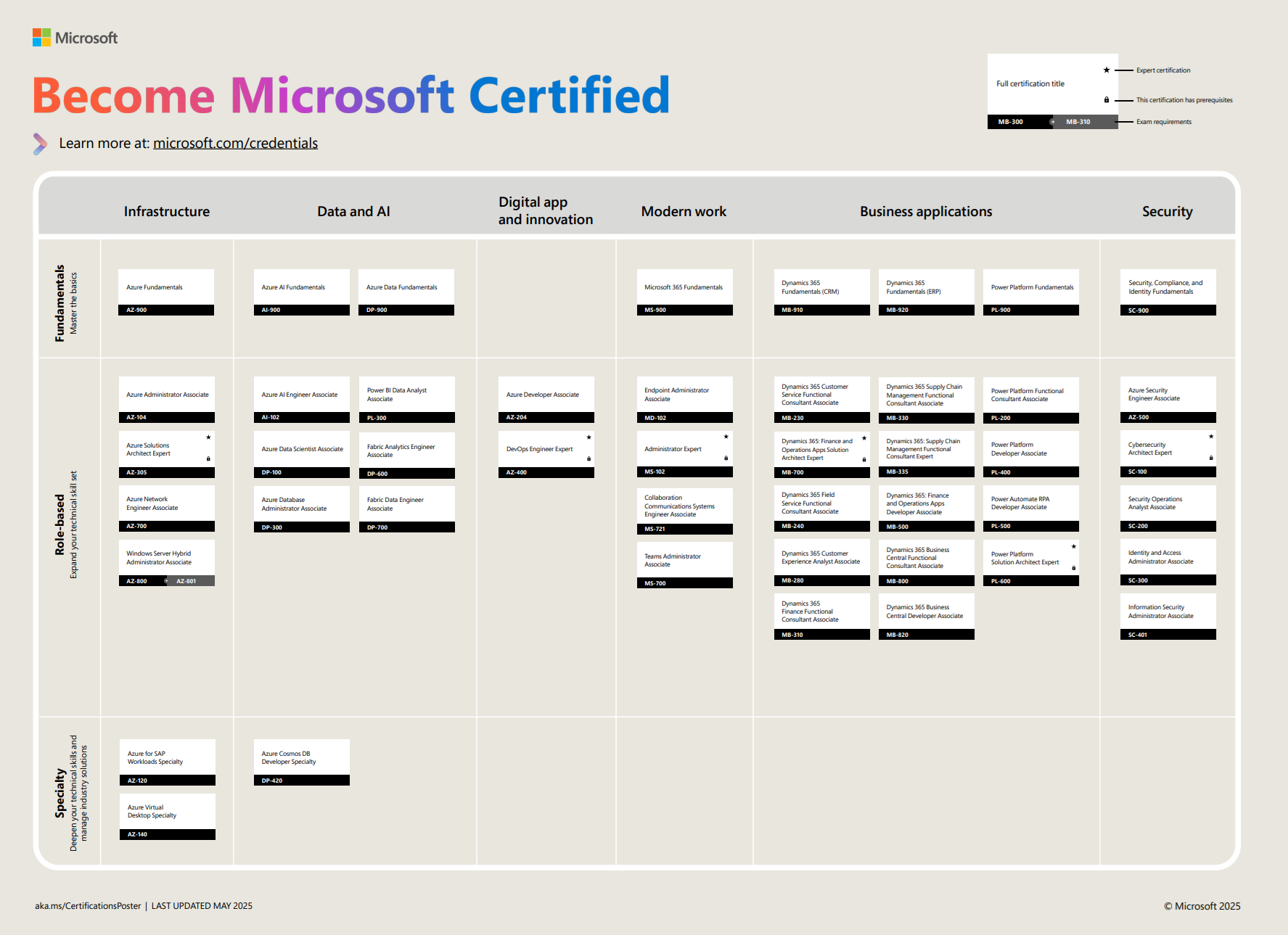
Task: Click the Microsoft logo
Action: 75,38
